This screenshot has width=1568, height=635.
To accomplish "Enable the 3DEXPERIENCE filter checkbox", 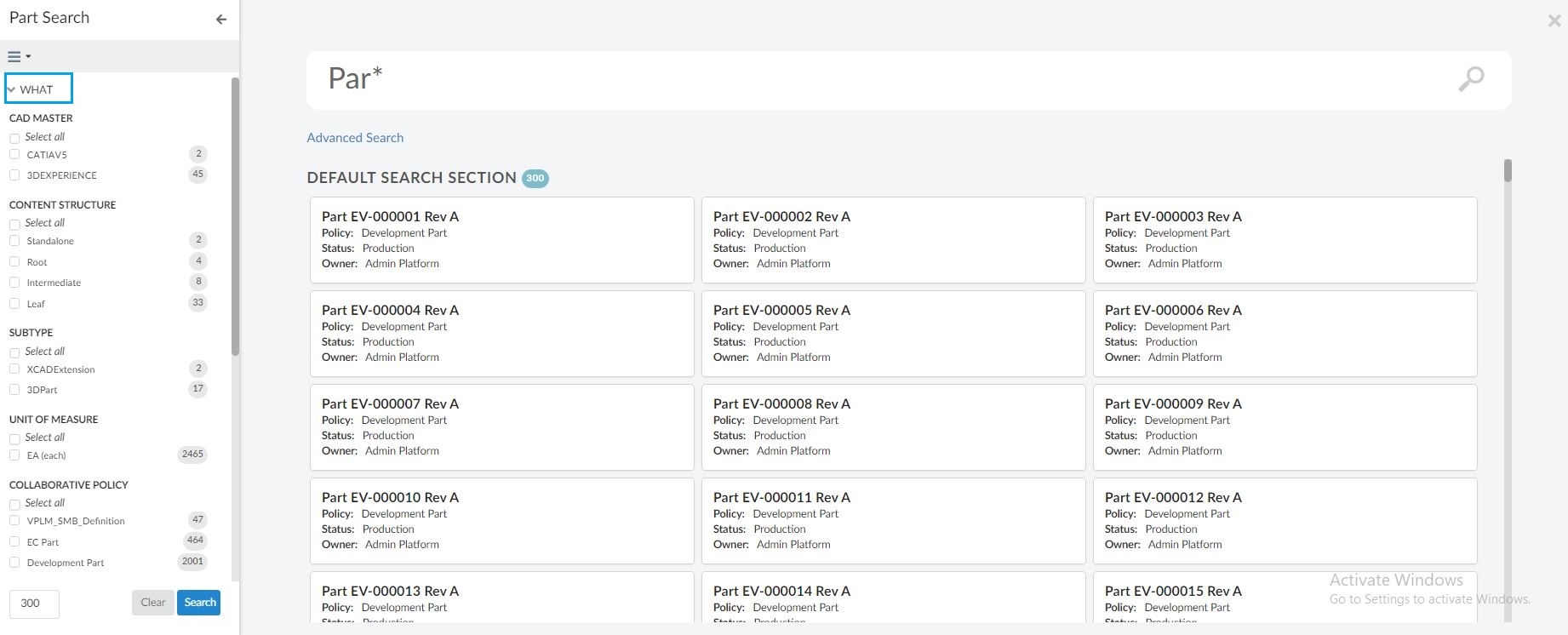I will click(14, 175).
